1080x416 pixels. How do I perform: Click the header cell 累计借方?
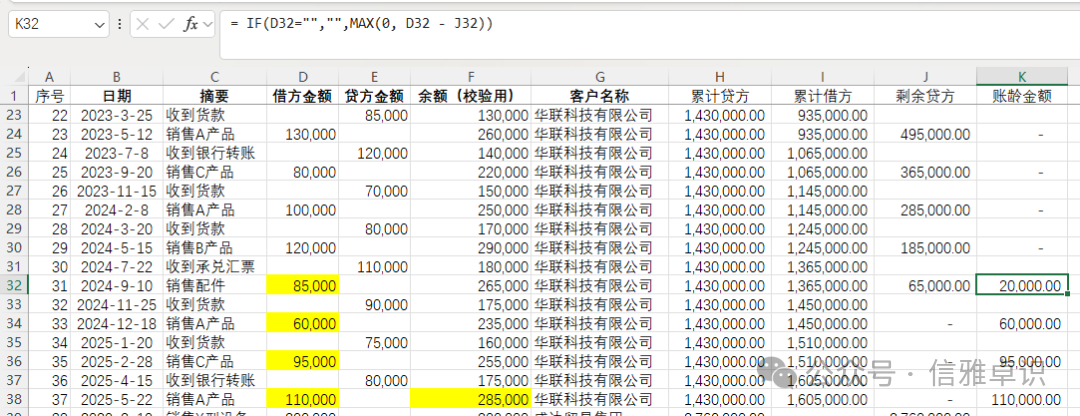822,95
